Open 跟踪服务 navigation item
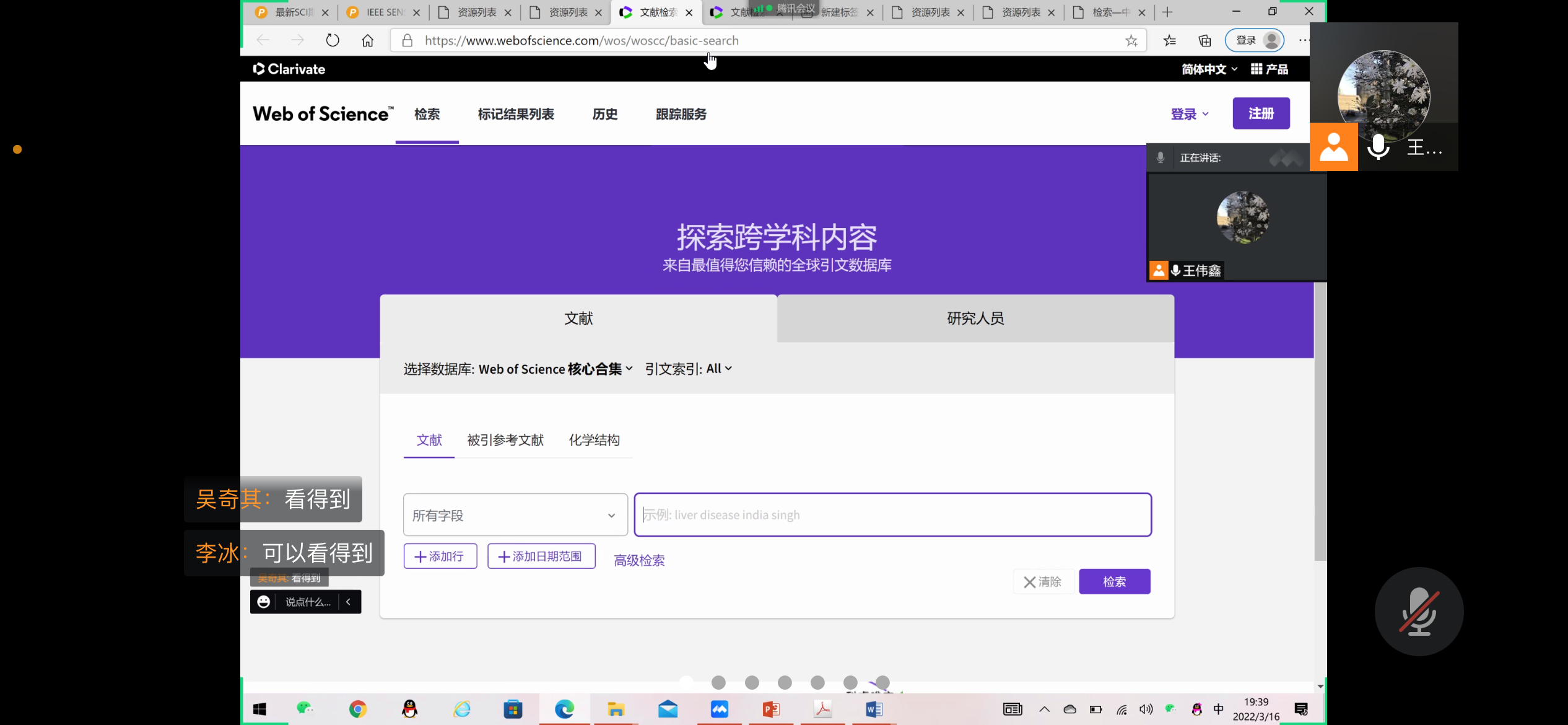The width and height of the screenshot is (1568, 725). click(x=681, y=114)
